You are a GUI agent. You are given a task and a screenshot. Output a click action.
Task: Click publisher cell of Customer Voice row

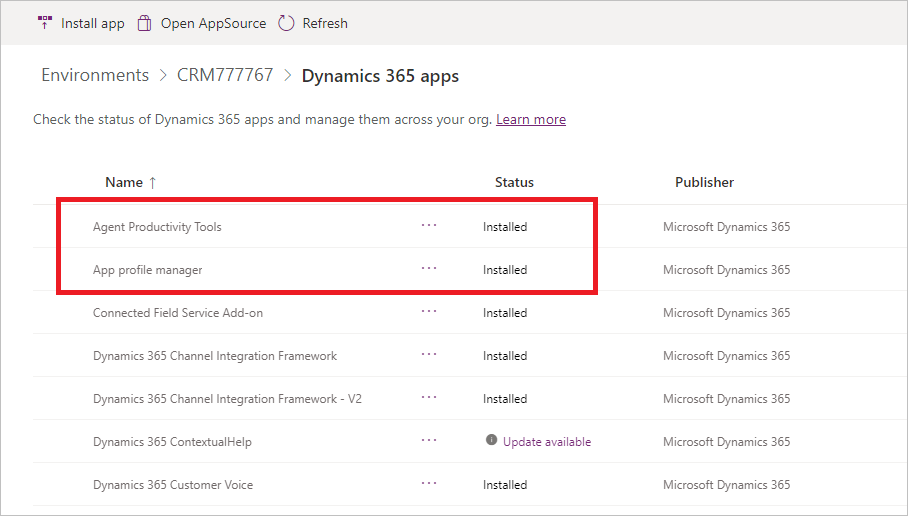726,485
